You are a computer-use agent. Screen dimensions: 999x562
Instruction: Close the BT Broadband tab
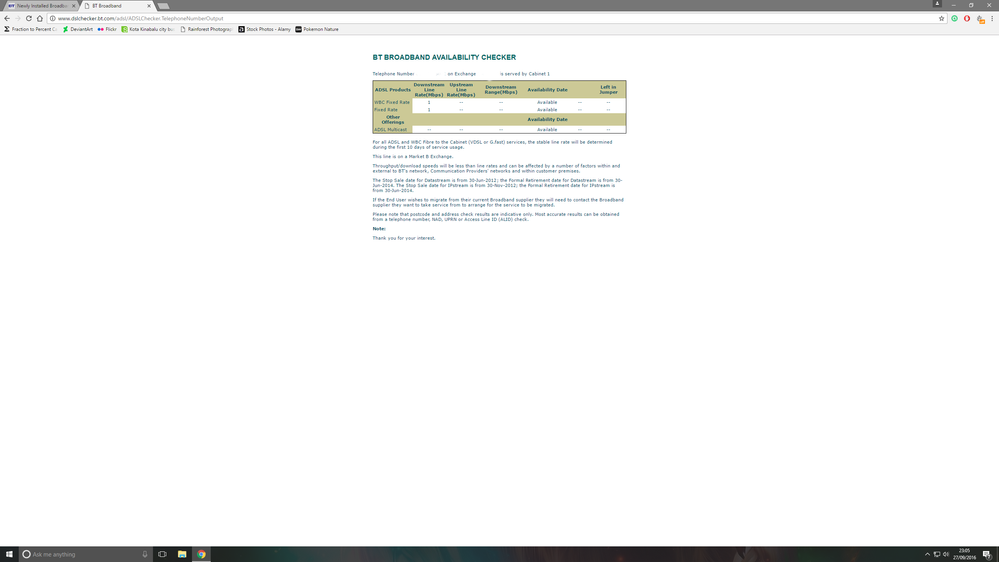point(149,6)
